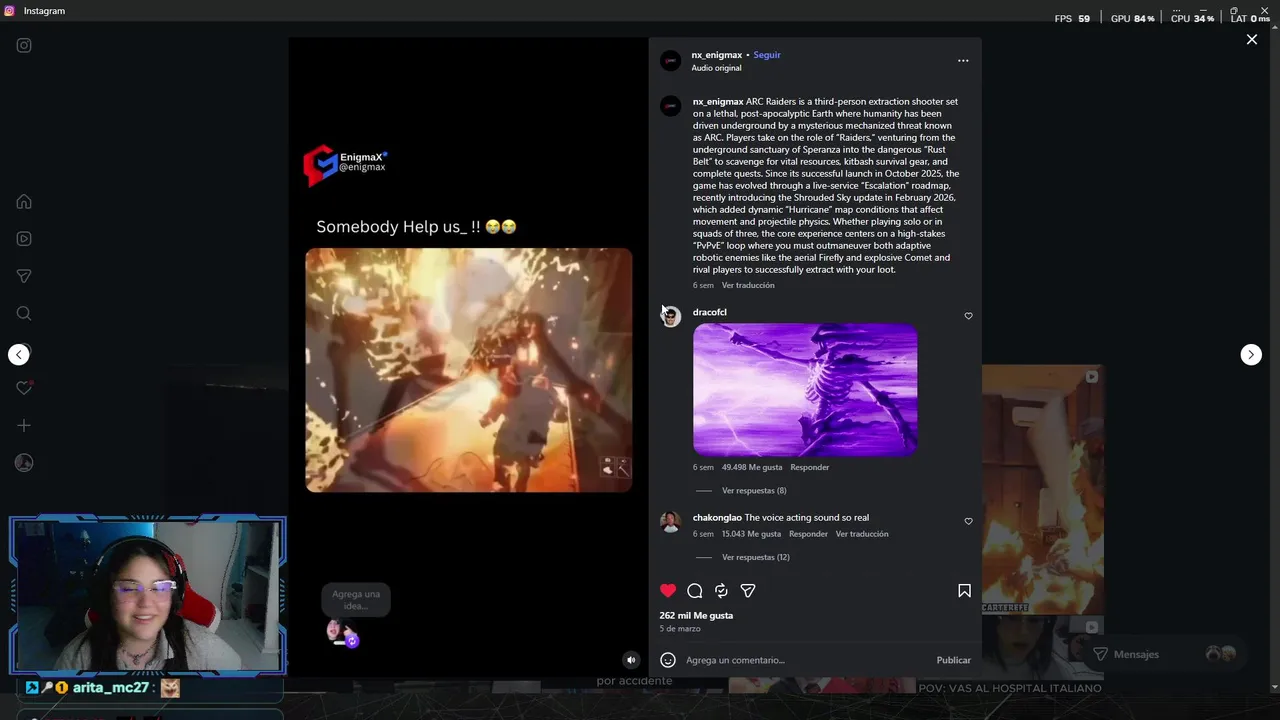Viewport: 1280px width, 720px height.
Task: Go to next post arrow
Action: [1251, 354]
